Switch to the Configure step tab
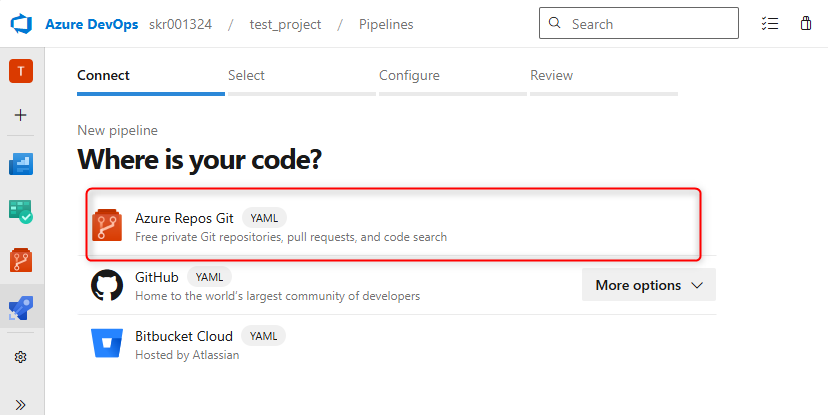Viewport: 828px width, 415px height. [453, 79]
